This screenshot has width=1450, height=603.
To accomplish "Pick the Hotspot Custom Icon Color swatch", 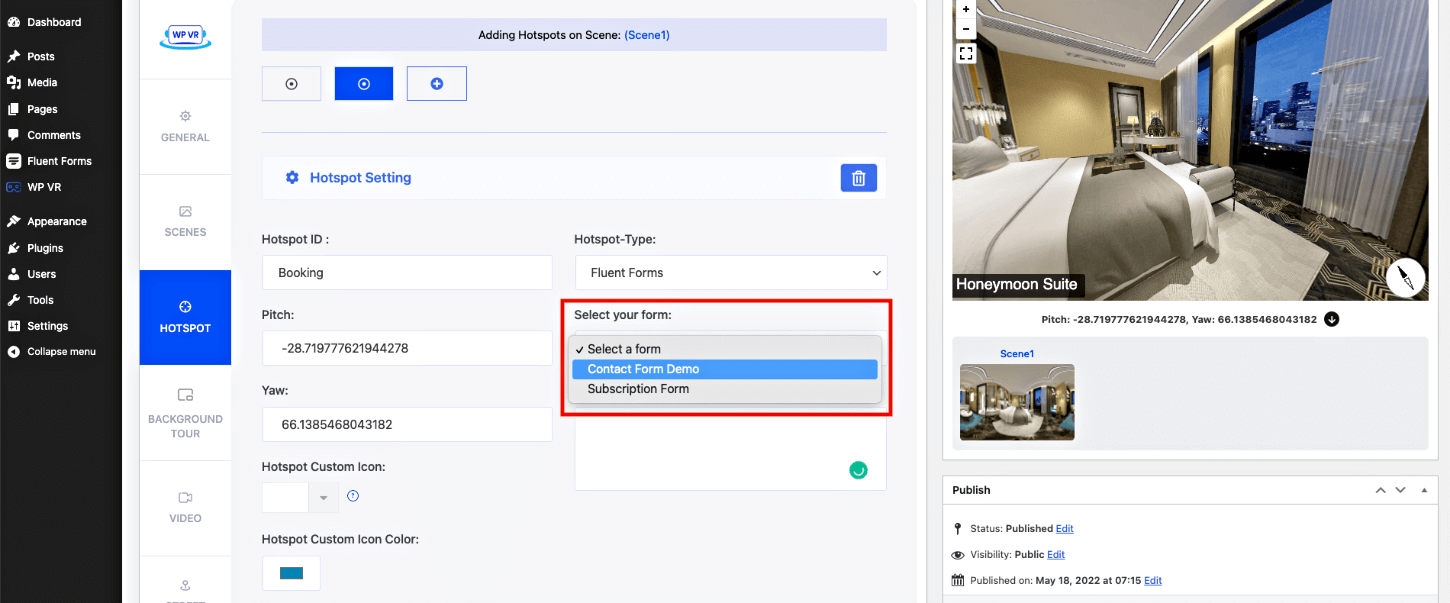I will pyautogui.click(x=291, y=573).
